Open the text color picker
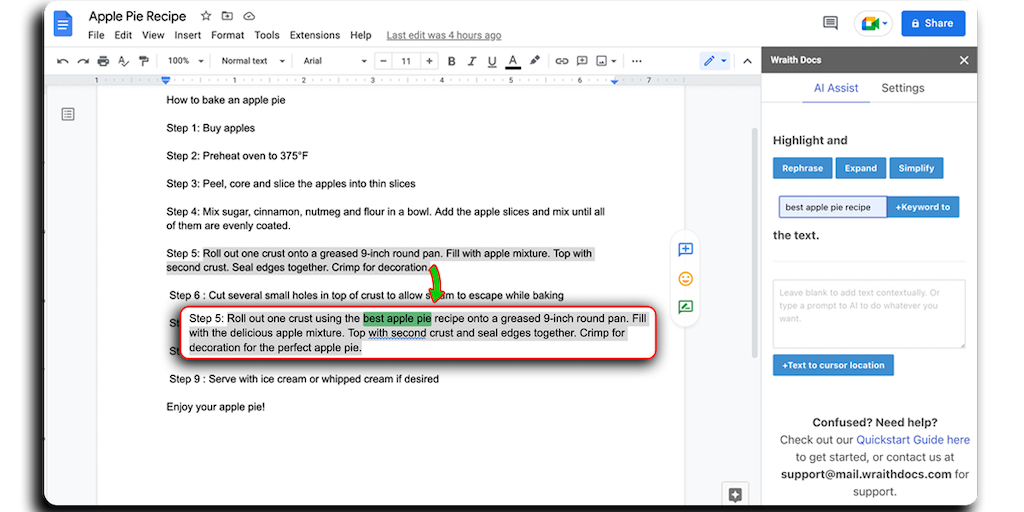 513,61
